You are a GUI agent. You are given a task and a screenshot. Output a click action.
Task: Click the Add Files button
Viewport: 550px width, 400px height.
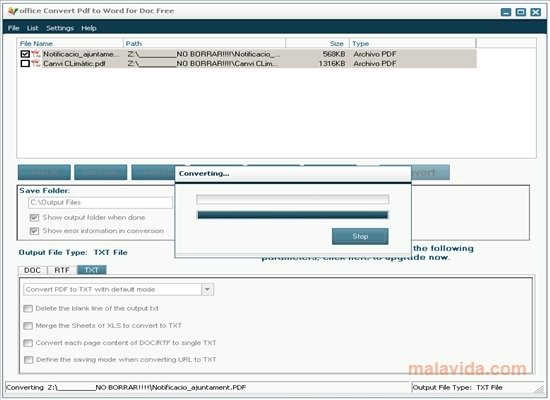coord(44,172)
